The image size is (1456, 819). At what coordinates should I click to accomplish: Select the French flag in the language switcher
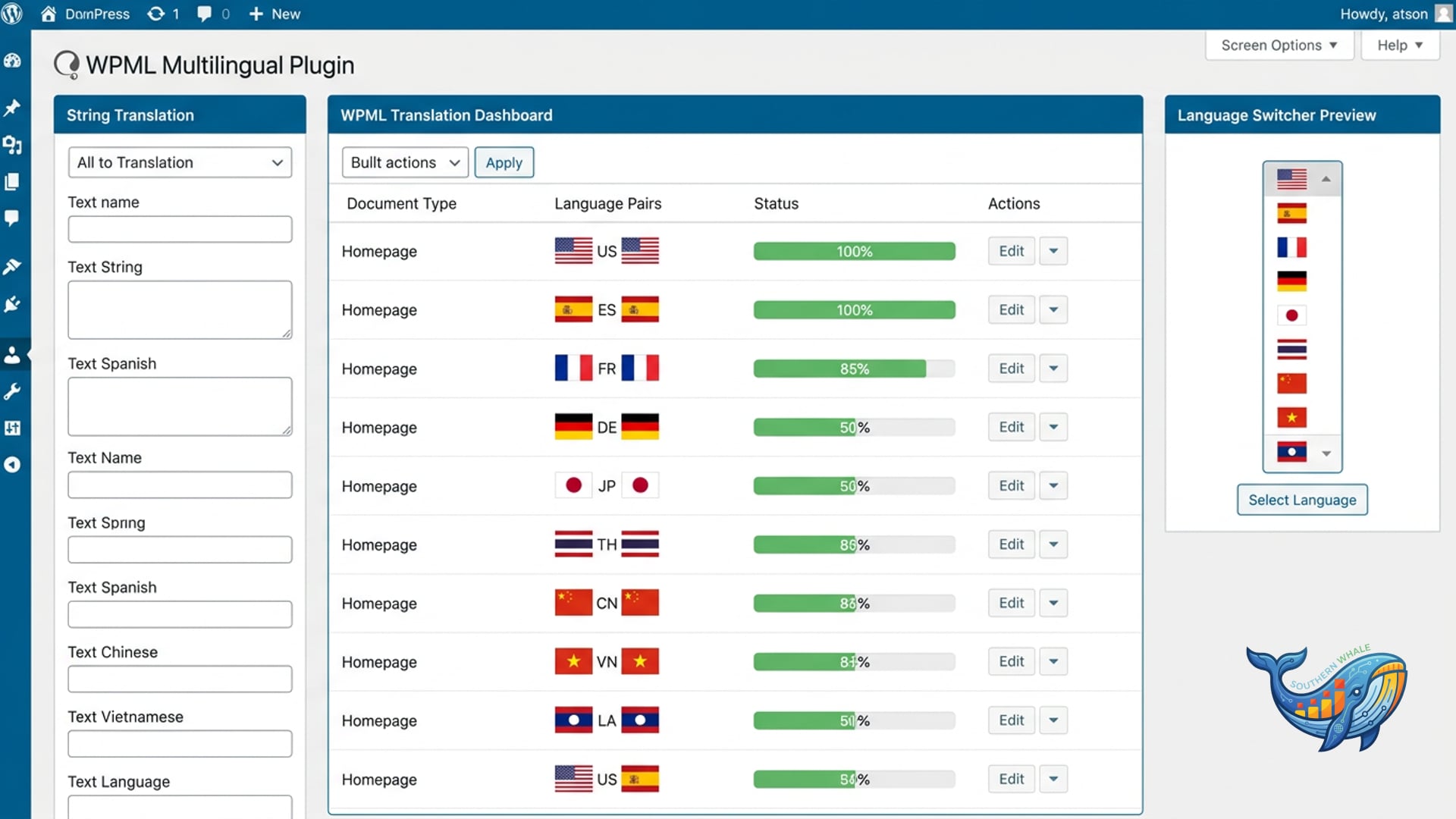[1291, 247]
